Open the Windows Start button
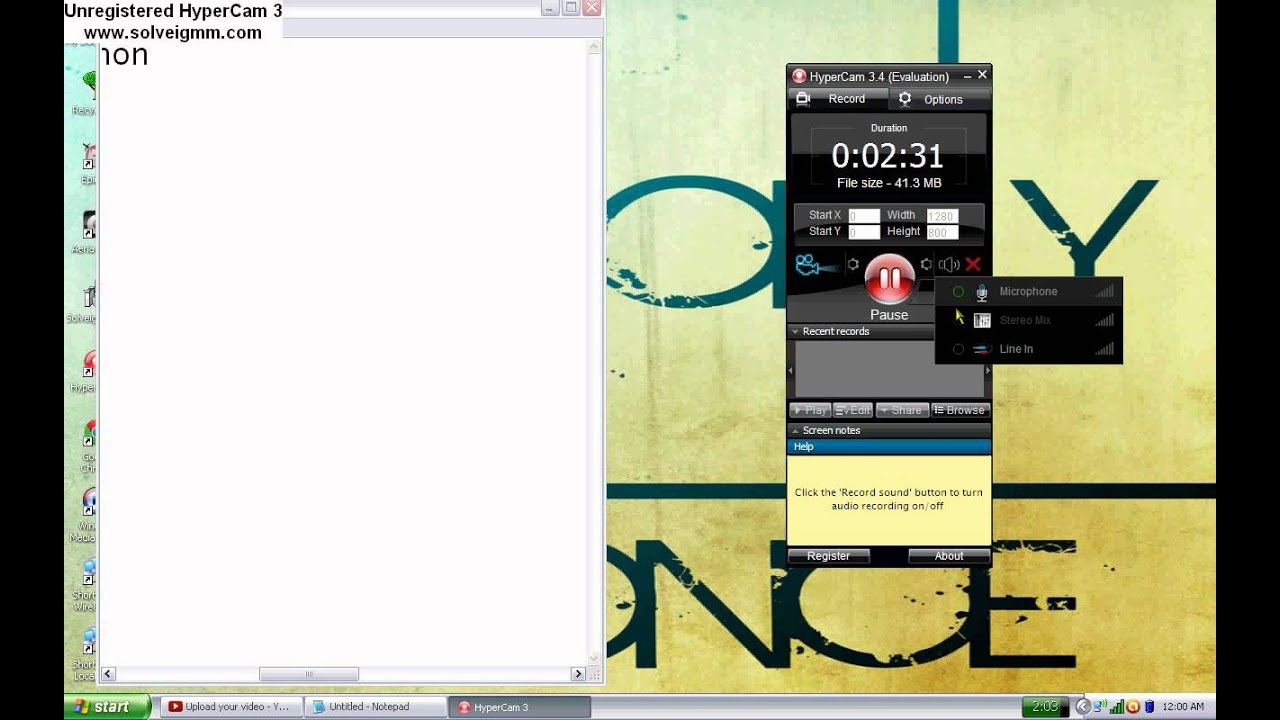 (108, 707)
